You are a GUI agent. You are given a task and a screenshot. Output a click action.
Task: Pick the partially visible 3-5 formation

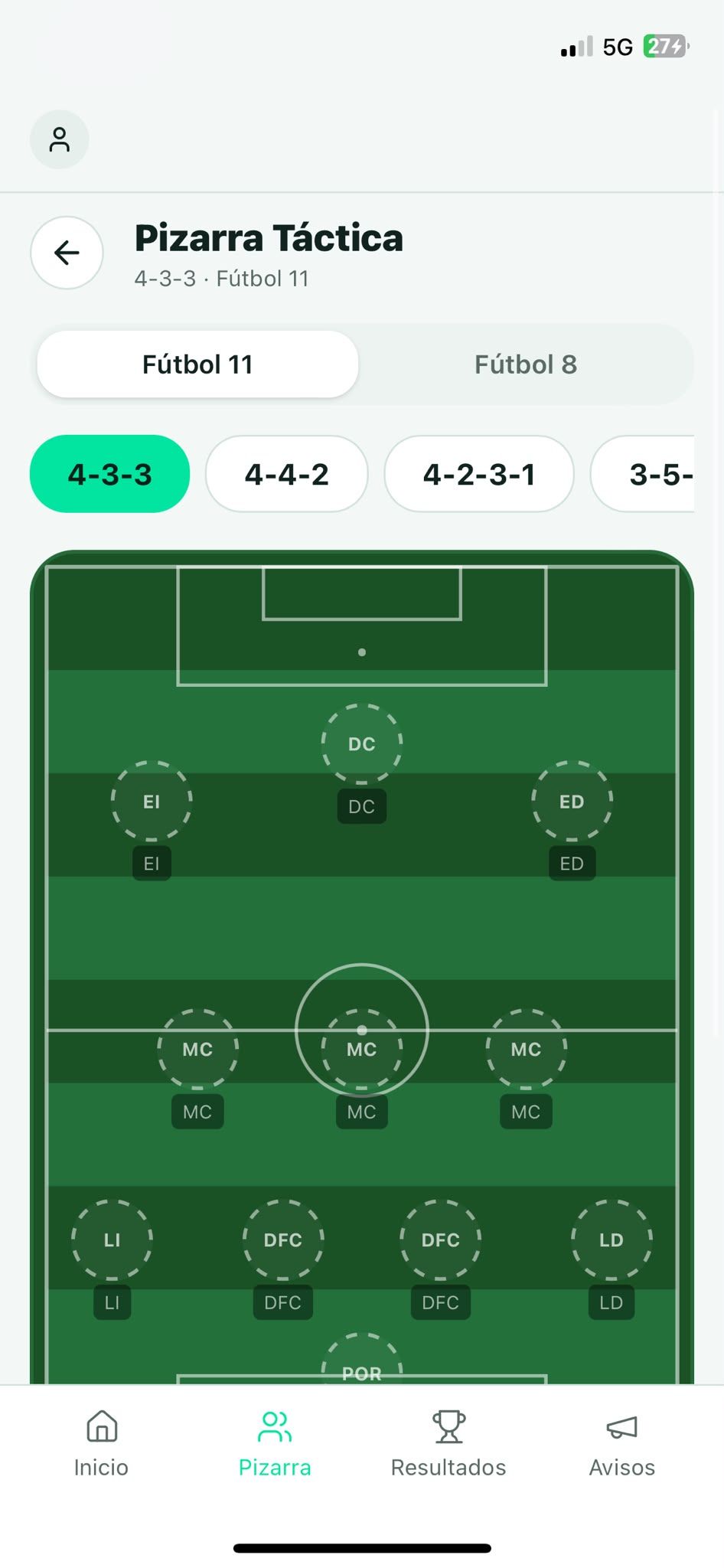point(642,474)
